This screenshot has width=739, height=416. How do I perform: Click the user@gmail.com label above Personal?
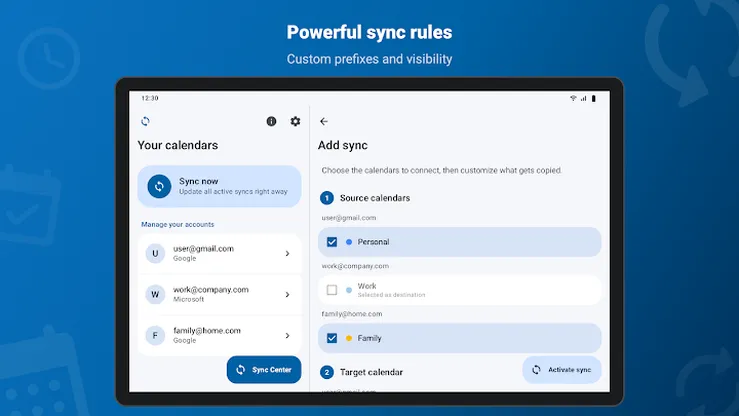tap(349, 218)
